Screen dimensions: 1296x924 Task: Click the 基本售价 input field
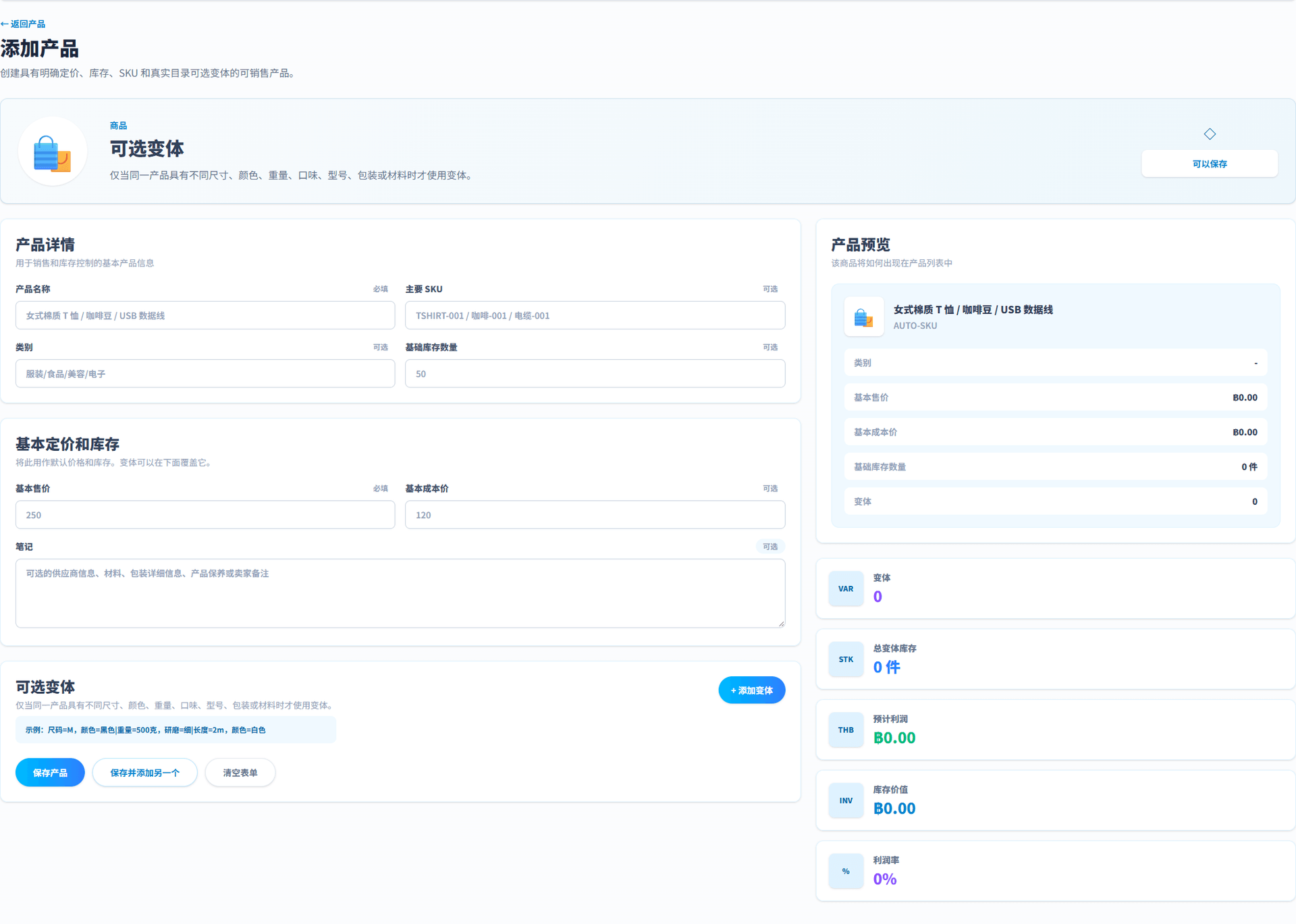205,514
